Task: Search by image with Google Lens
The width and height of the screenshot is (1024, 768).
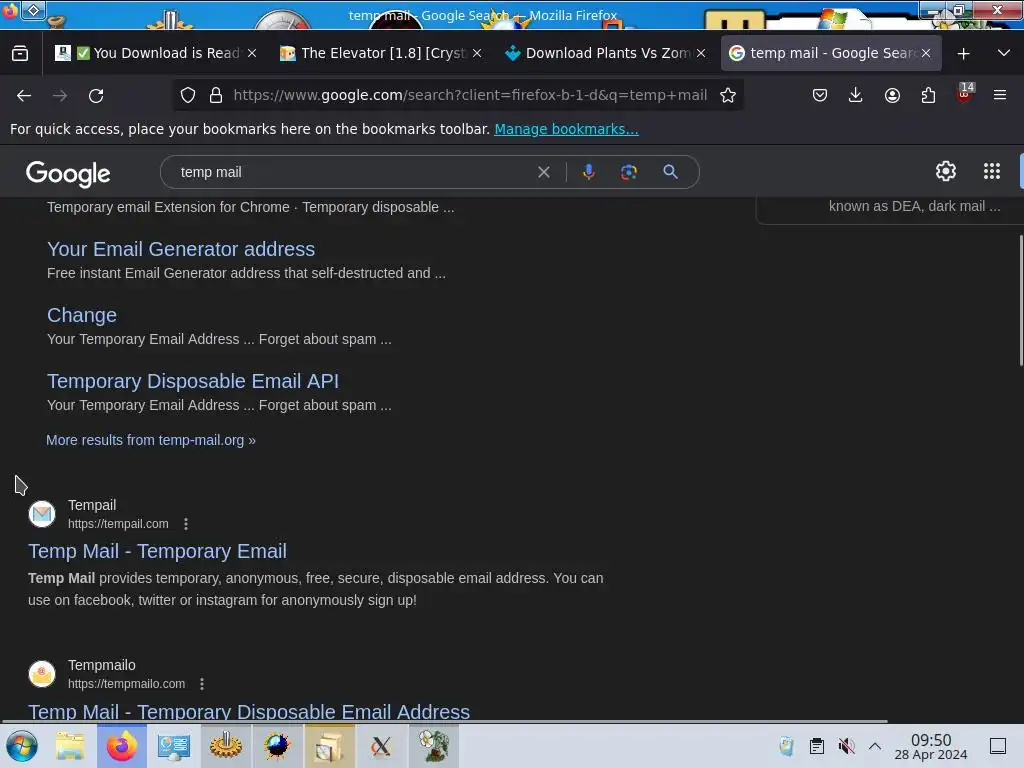Action: 628,172
